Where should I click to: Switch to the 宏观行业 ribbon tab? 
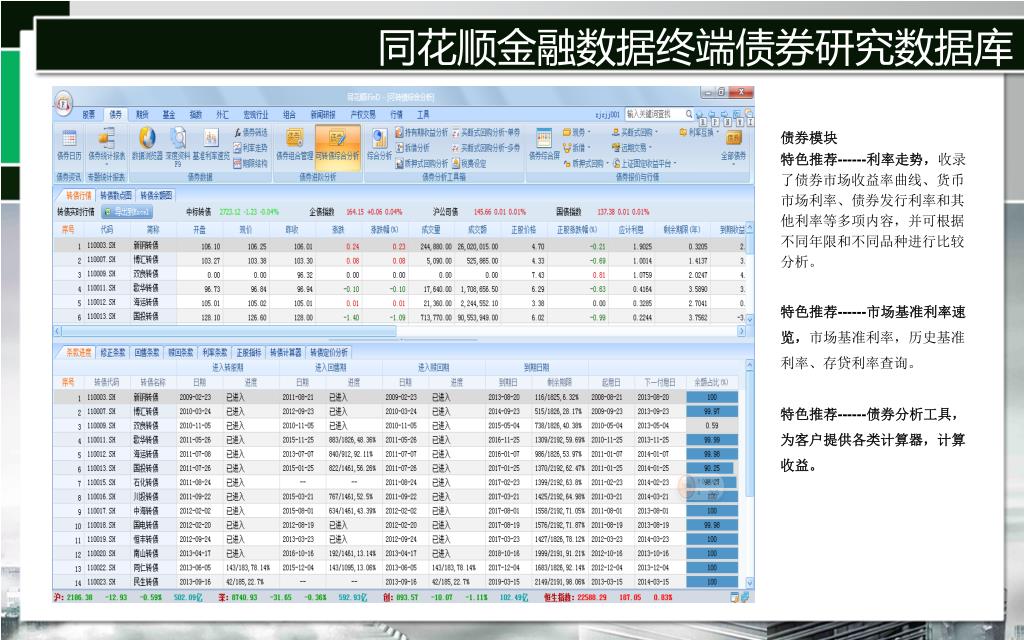256,114
